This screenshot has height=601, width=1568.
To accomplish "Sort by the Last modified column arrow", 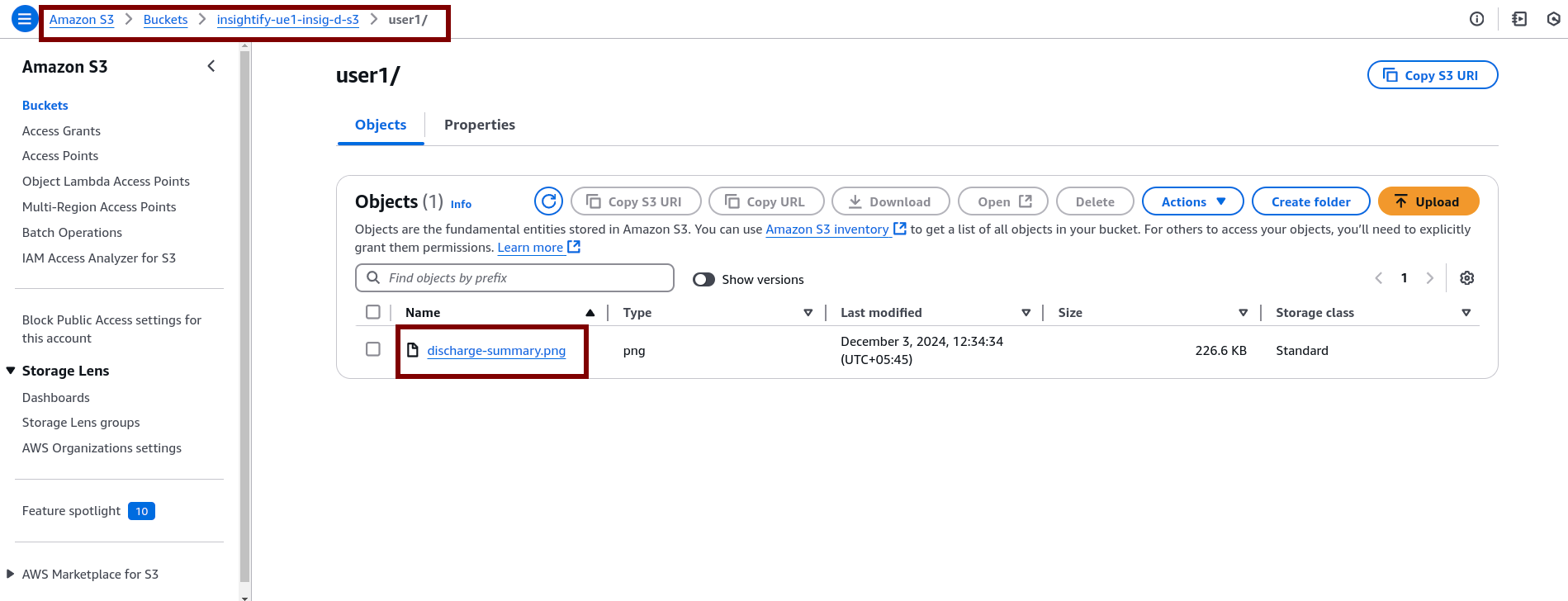I will (1026, 313).
